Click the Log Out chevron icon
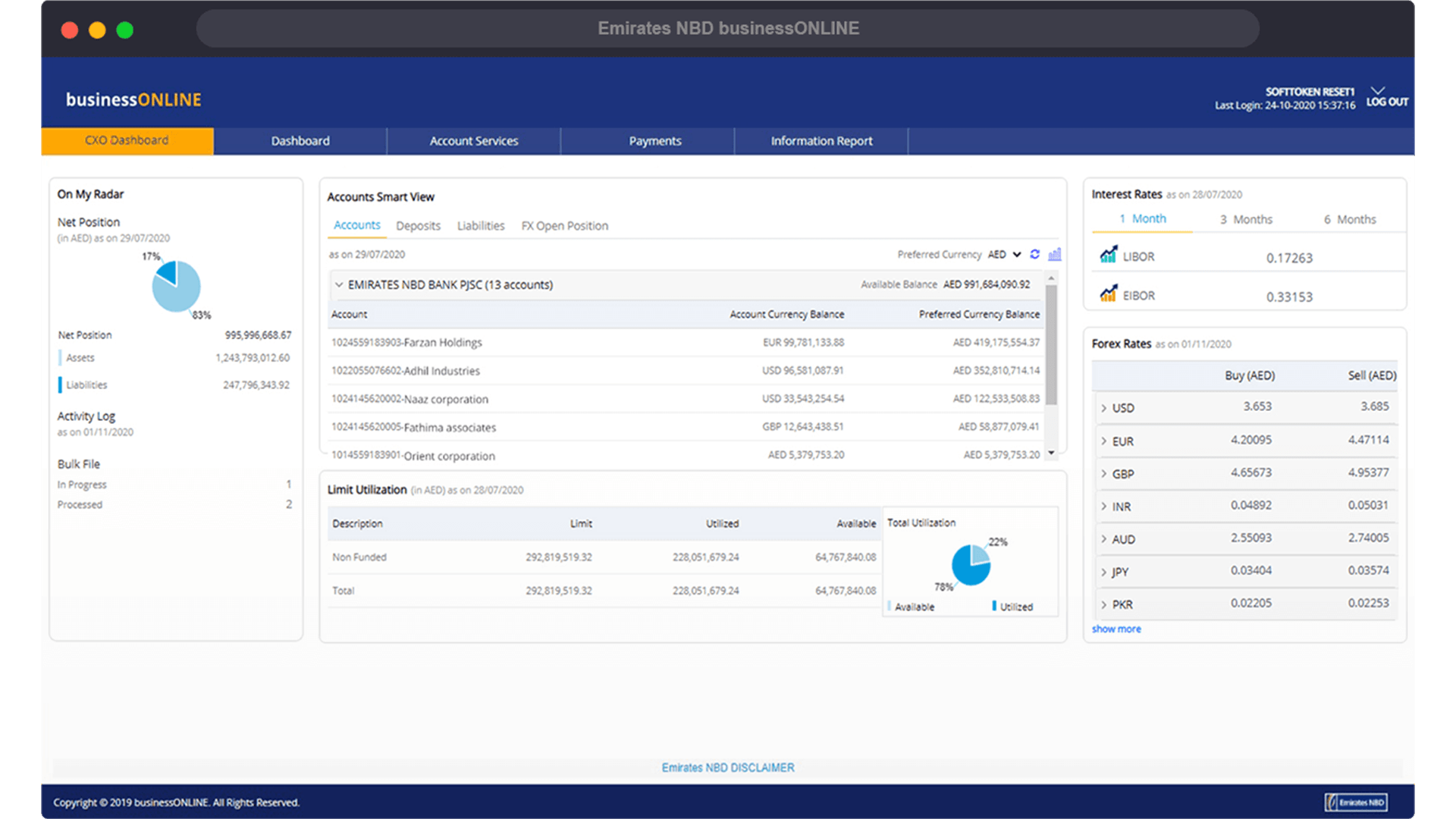 click(x=1378, y=91)
